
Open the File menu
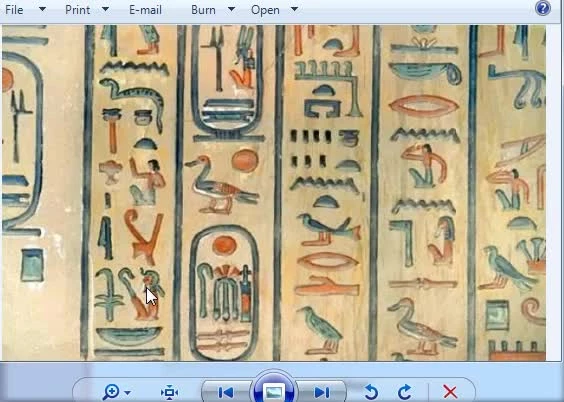point(14,10)
